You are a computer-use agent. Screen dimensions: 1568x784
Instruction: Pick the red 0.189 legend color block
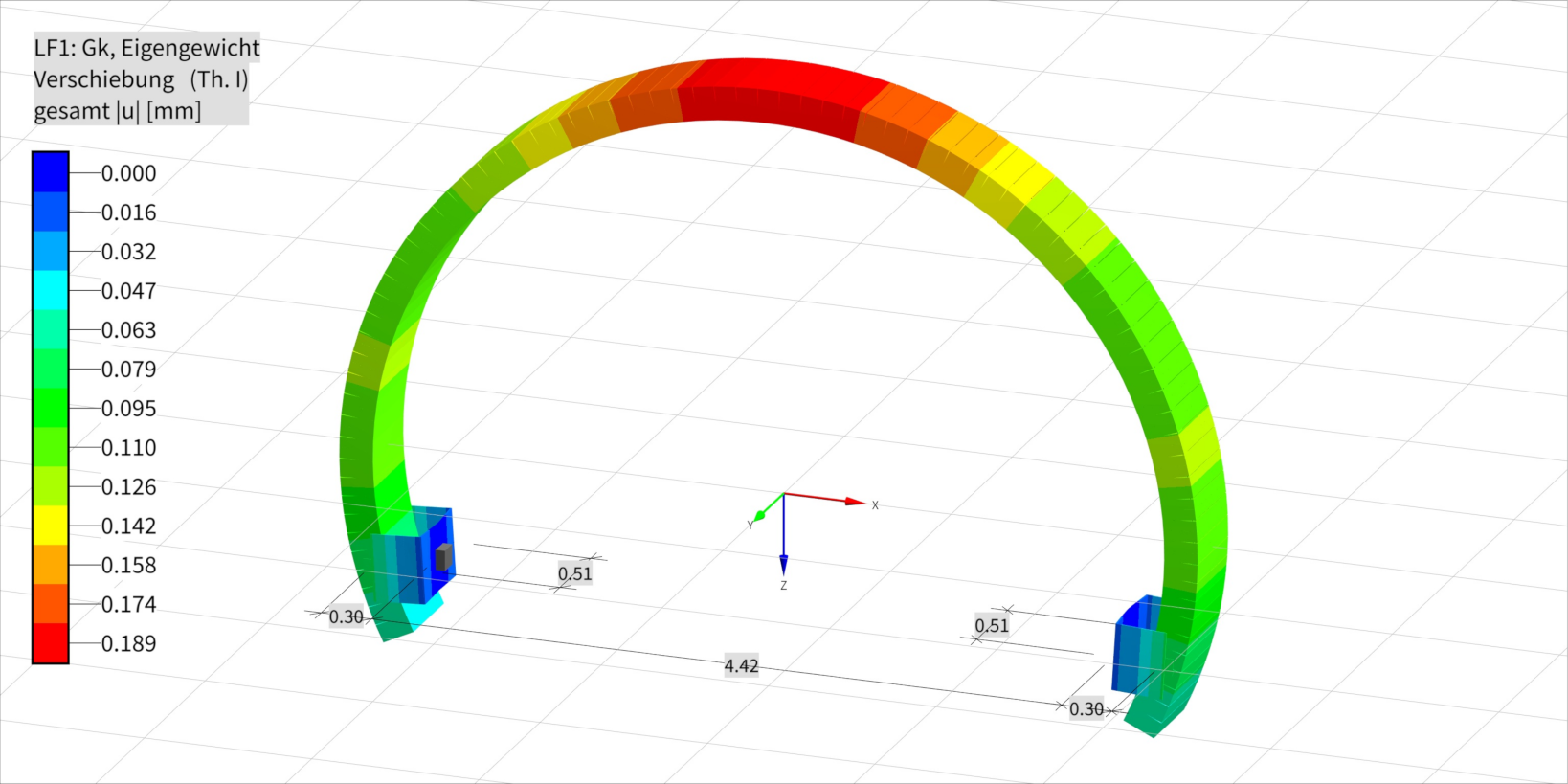tap(50, 643)
